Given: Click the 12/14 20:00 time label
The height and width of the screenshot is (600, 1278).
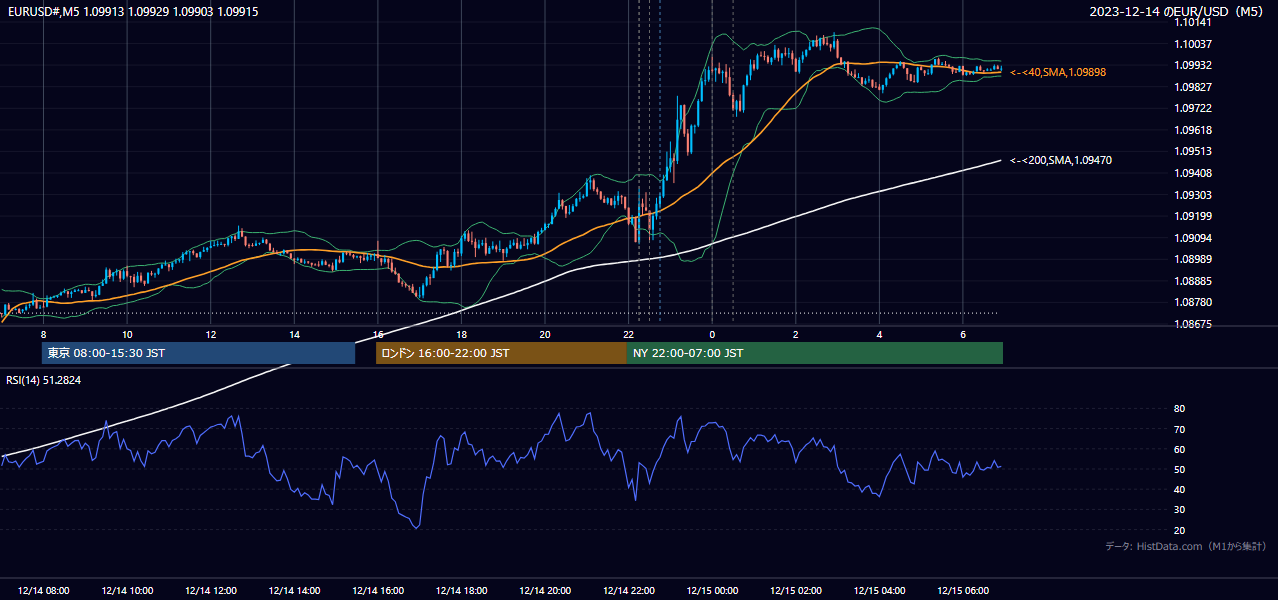Looking at the screenshot, I should [x=545, y=591].
